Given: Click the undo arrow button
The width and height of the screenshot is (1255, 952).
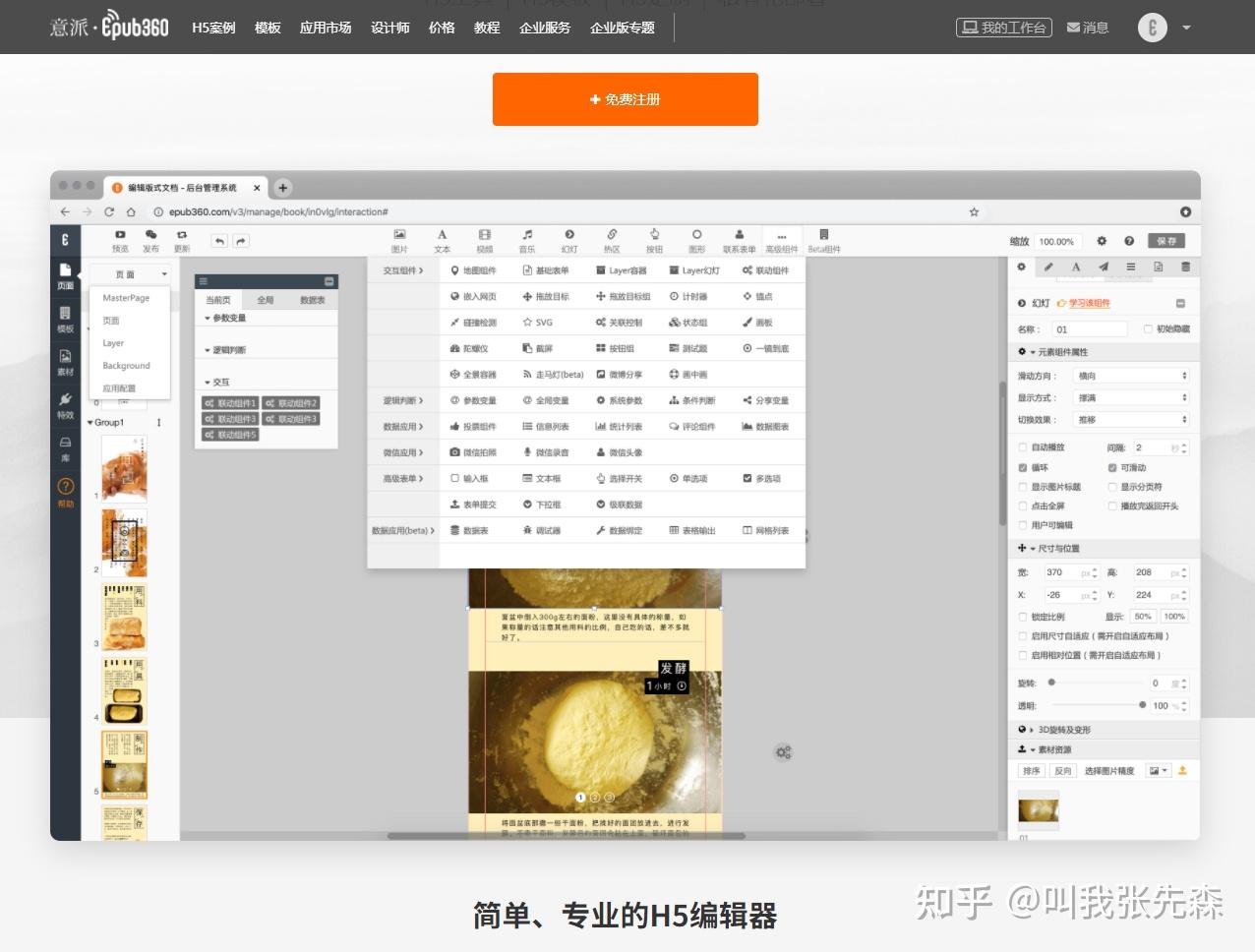Looking at the screenshot, I should pos(219,241).
